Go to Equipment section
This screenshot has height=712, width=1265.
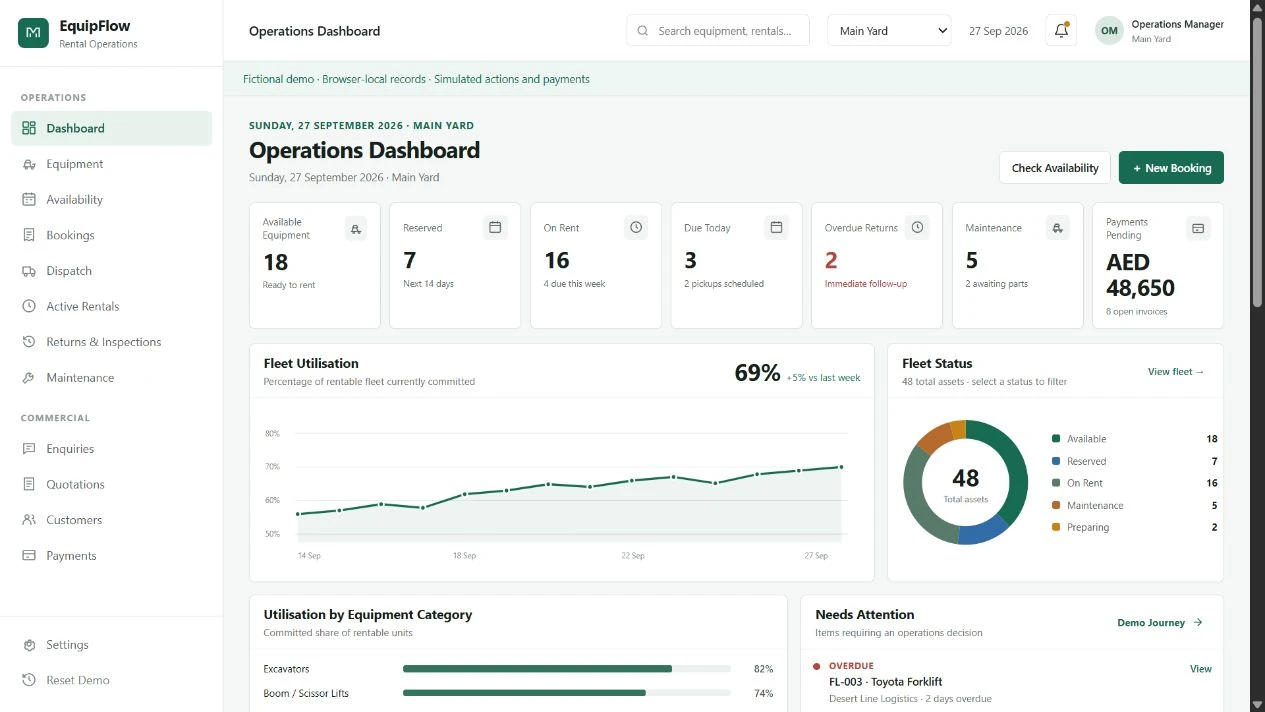point(112,164)
